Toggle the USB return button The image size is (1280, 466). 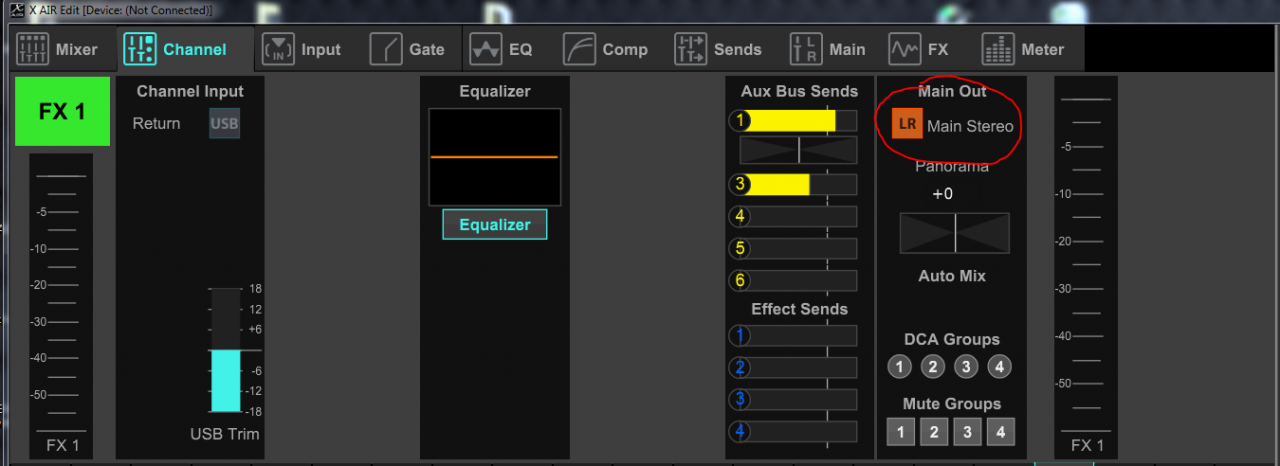click(224, 124)
